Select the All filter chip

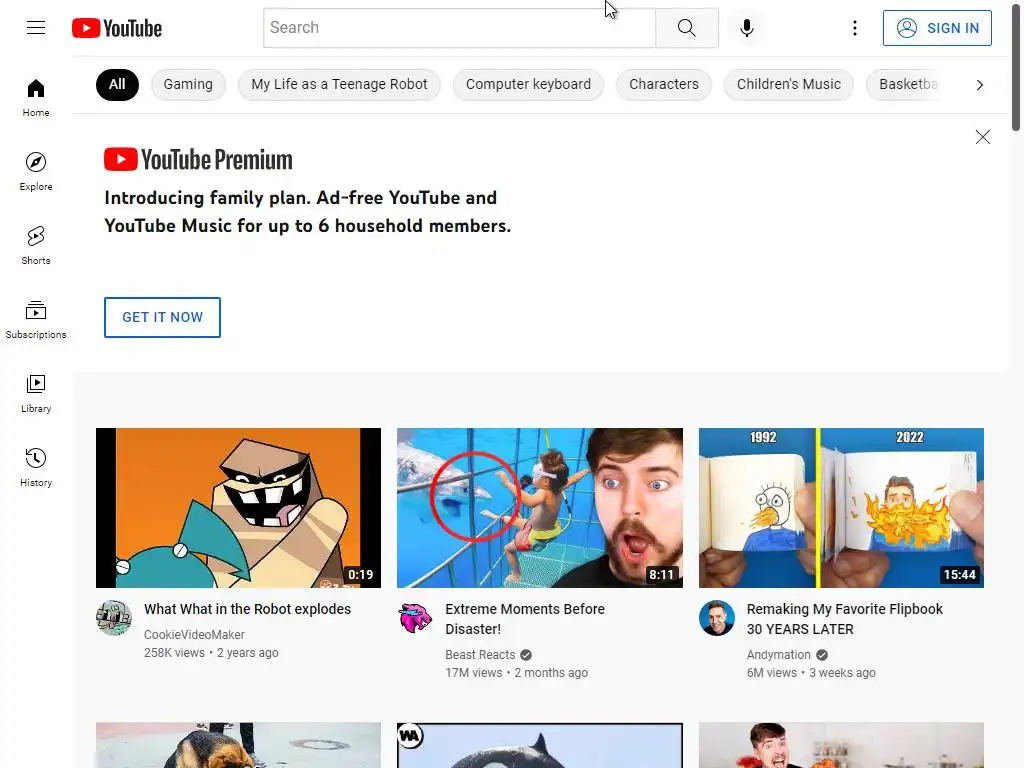pos(117,84)
